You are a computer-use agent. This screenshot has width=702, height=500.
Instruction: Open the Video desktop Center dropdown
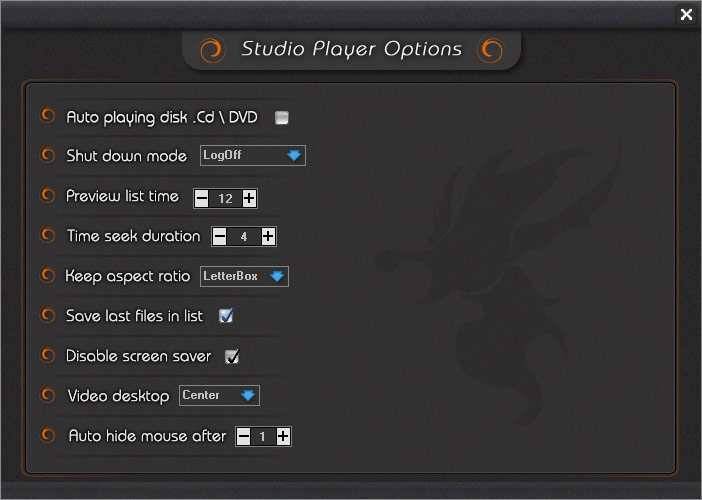point(219,395)
